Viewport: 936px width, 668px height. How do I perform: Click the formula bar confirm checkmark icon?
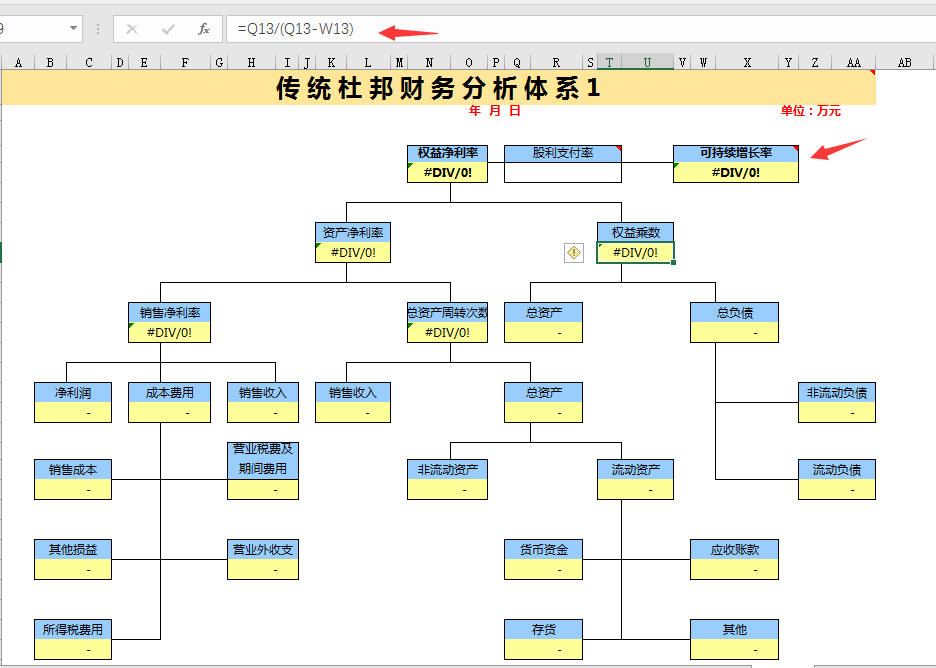click(x=168, y=29)
